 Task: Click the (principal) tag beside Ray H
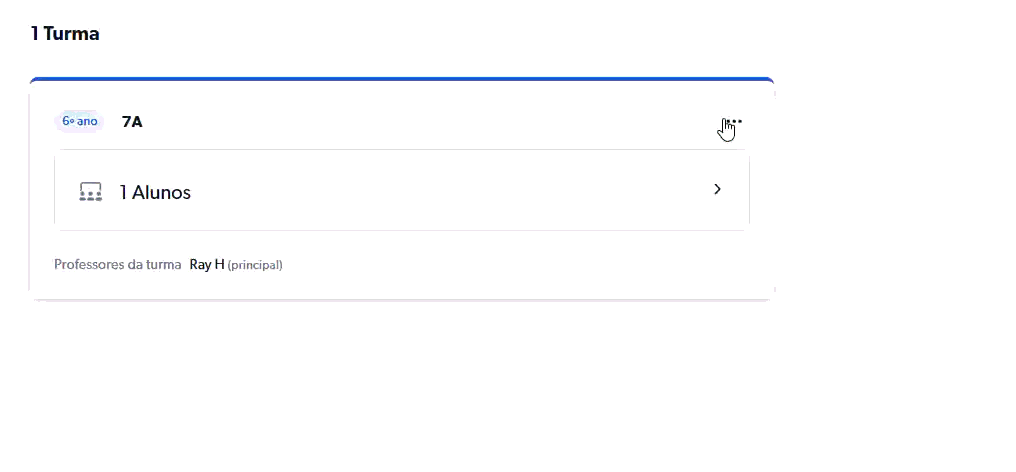point(255,265)
